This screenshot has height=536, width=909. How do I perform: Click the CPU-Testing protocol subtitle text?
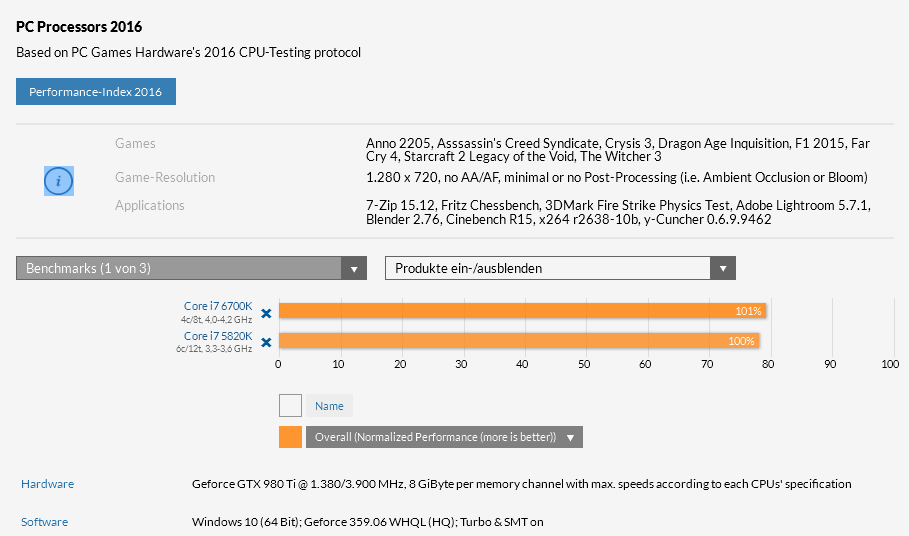pyautogui.click(x=188, y=52)
